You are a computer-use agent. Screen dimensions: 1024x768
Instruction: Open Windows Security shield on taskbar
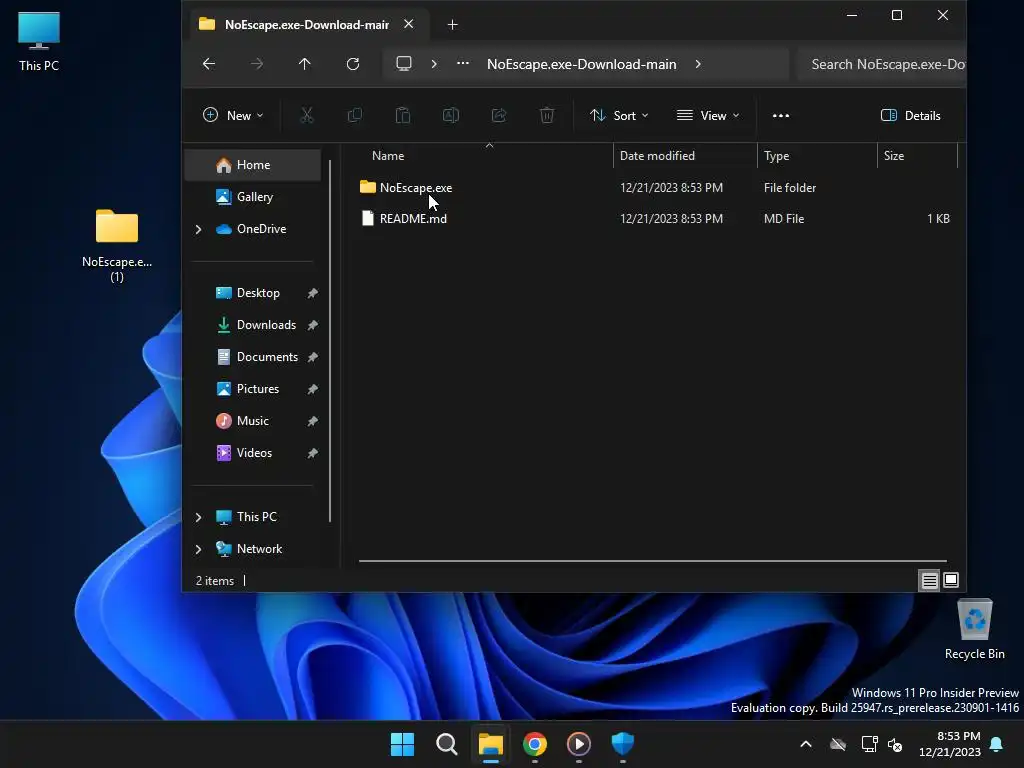pyautogui.click(x=622, y=744)
